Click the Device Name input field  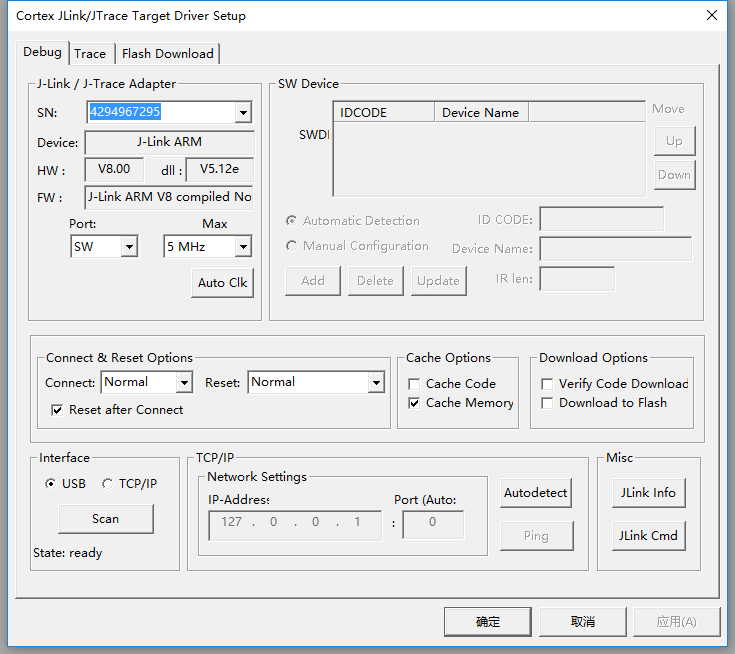[x=615, y=248]
